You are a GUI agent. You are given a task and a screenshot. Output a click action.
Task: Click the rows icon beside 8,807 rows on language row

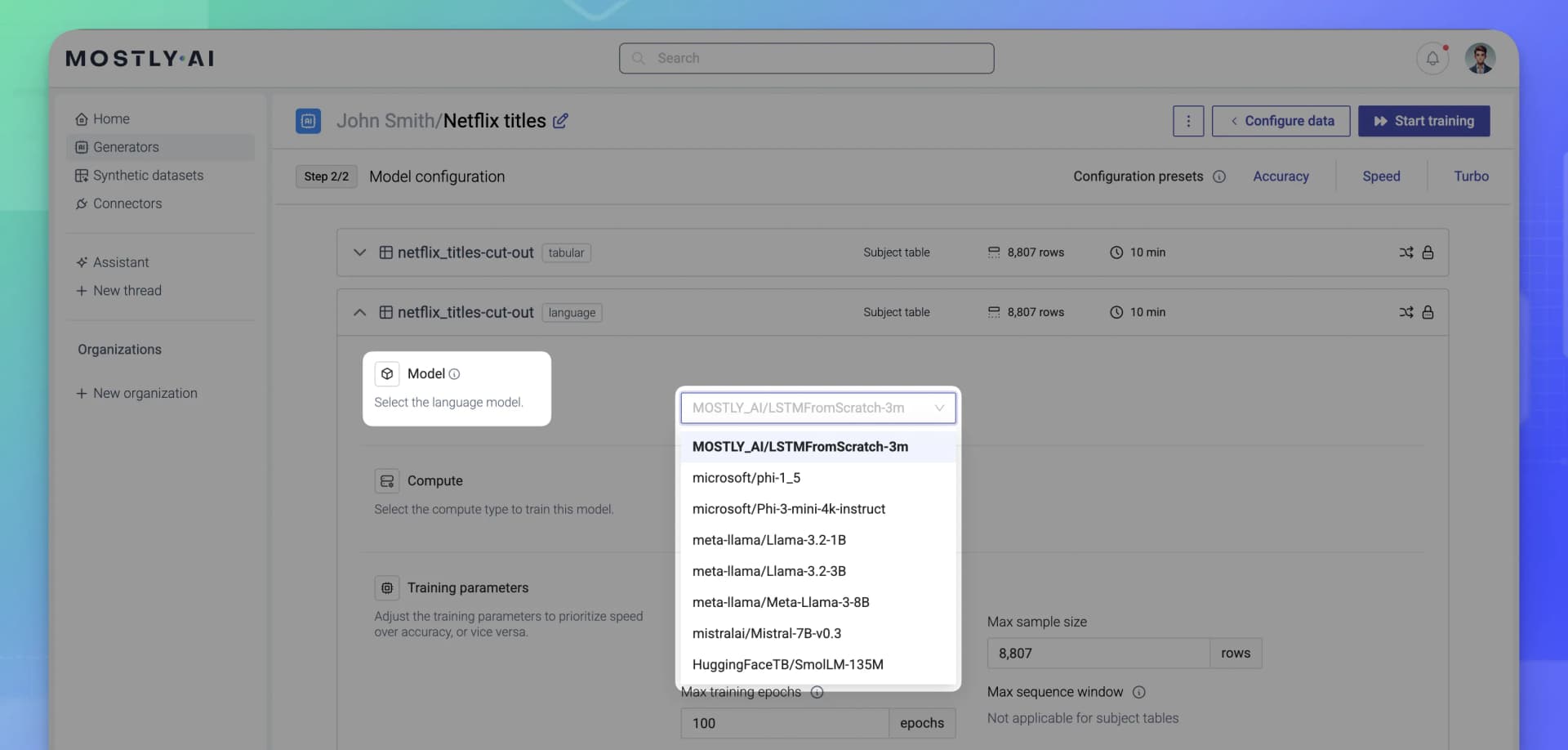(x=994, y=312)
